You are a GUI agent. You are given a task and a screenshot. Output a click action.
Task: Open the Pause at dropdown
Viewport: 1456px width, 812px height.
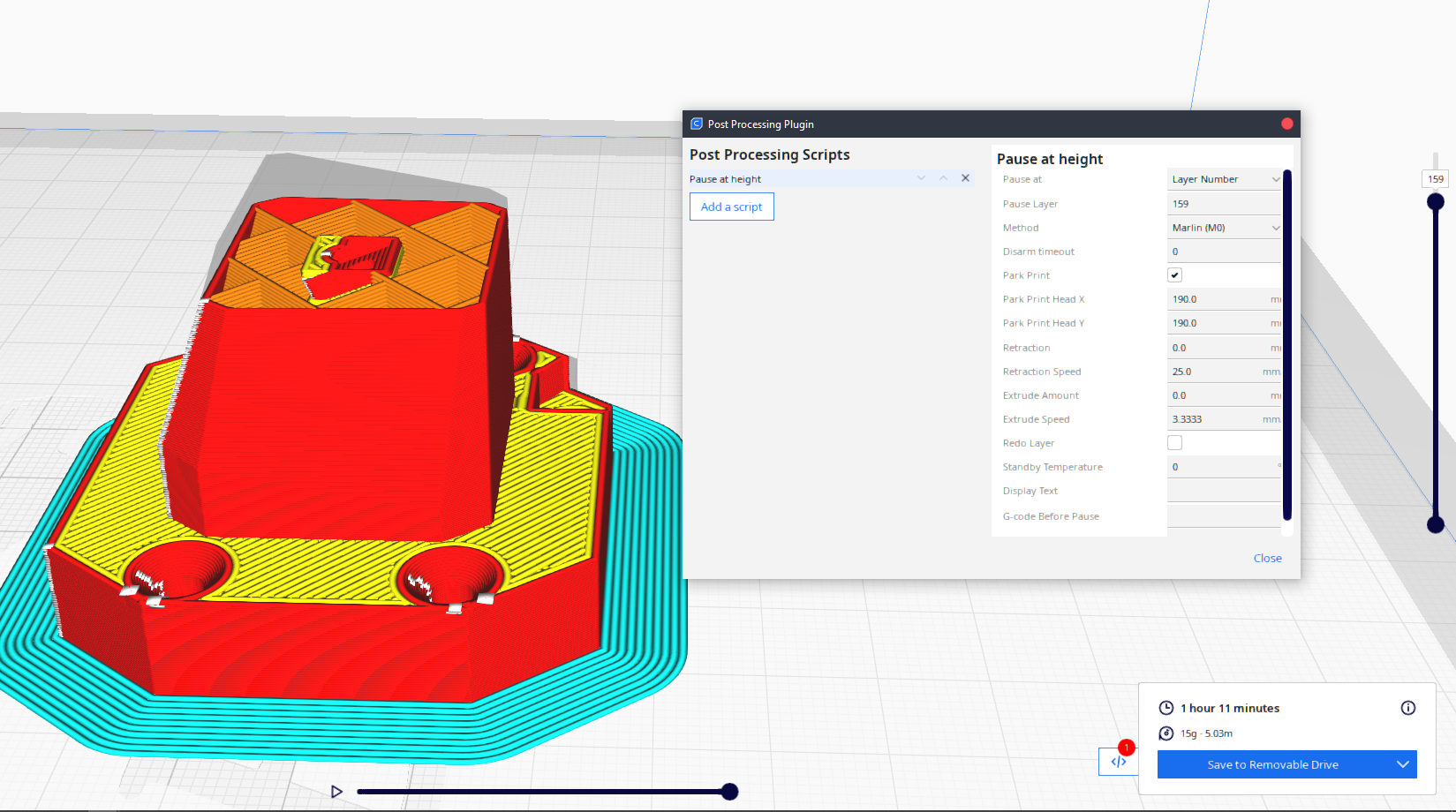point(1224,179)
